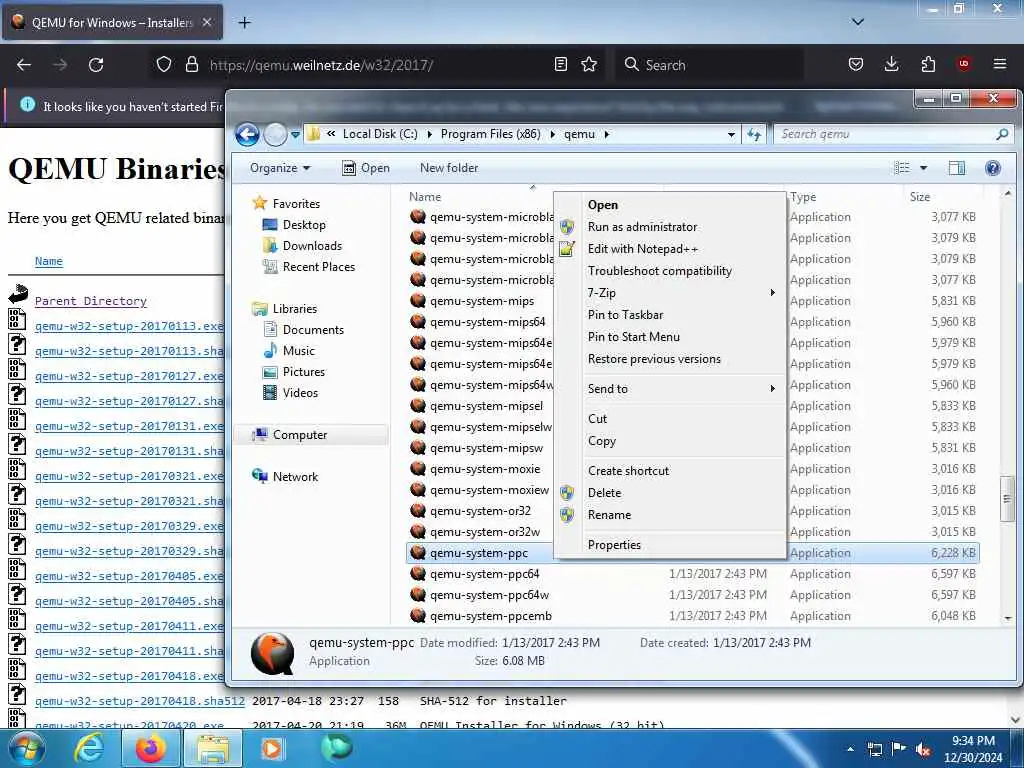The height and width of the screenshot is (768, 1024).
Task: Select Favorites star in navigation pane
Action: pos(260,203)
